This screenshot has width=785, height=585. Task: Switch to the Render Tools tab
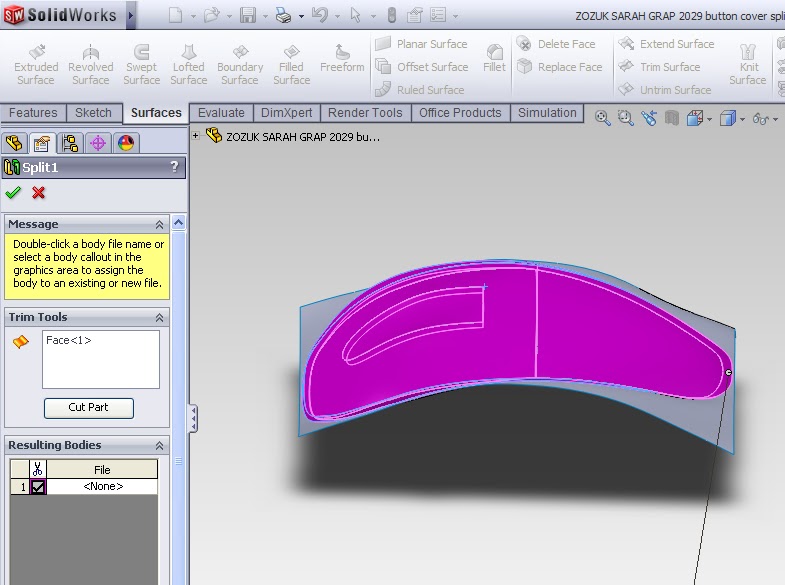365,113
